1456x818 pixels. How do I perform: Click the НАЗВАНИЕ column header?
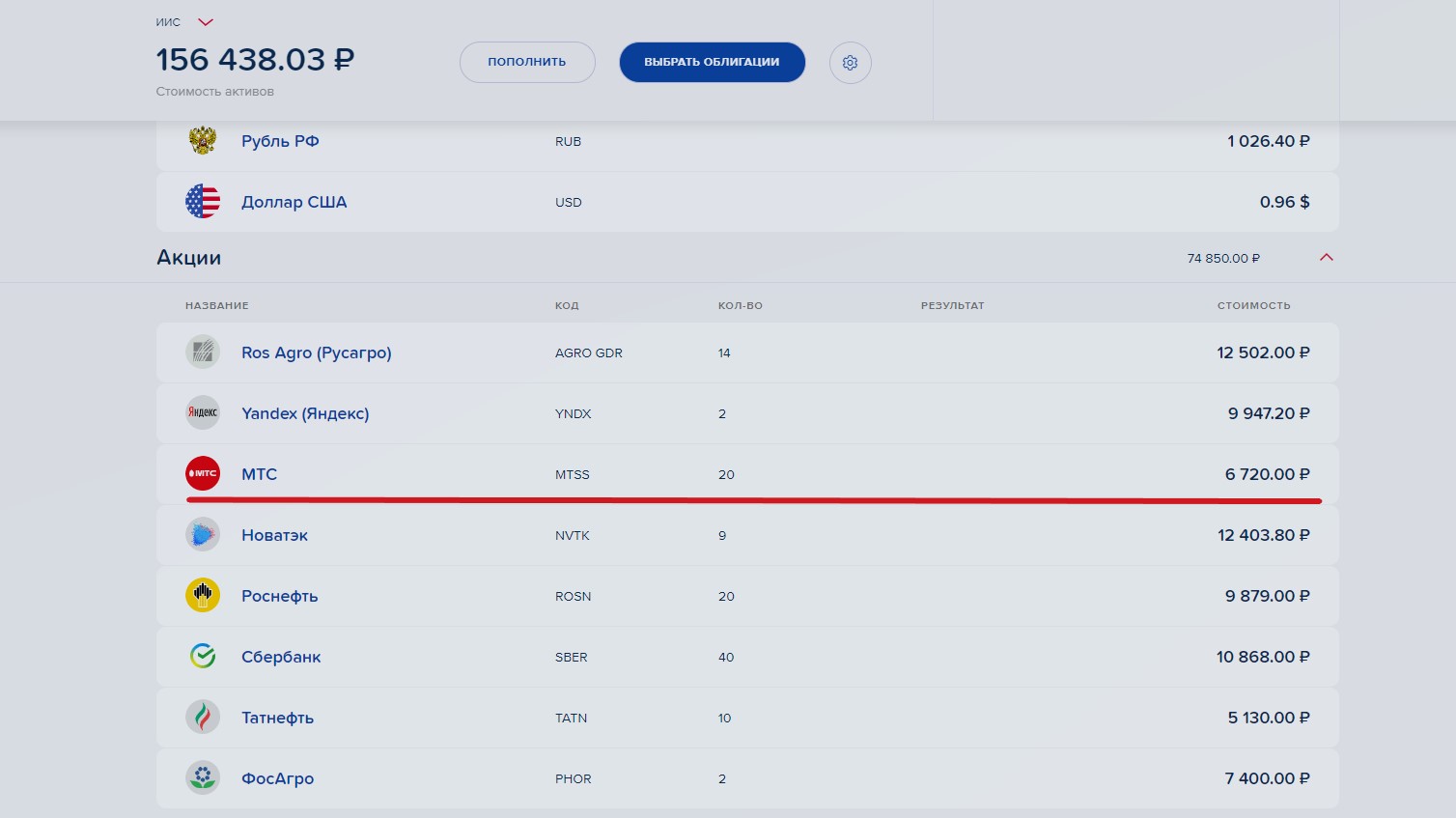(217, 305)
